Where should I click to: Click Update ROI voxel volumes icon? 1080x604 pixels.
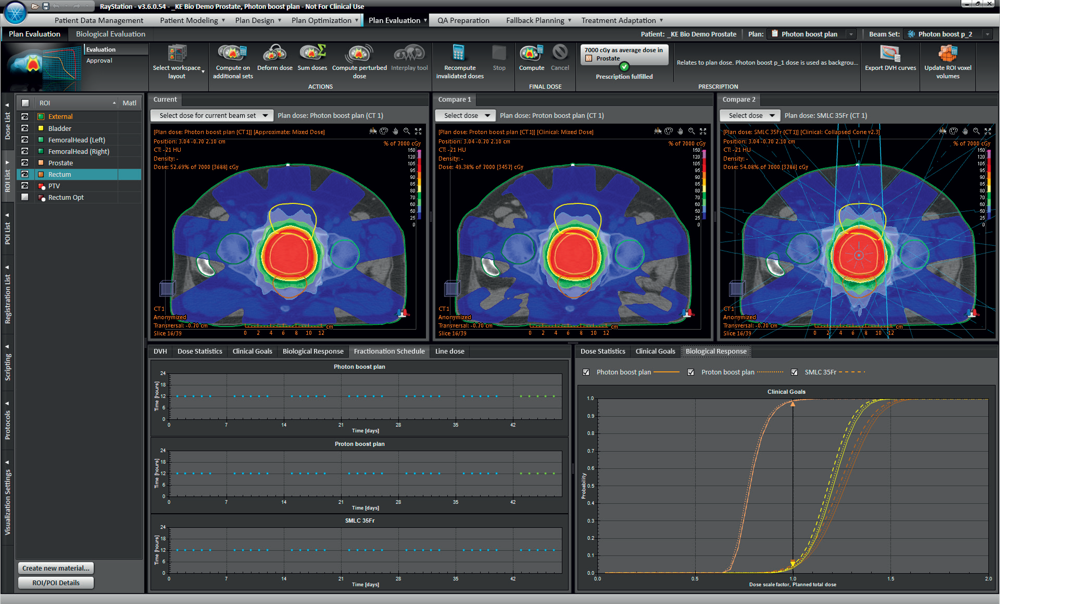[947, 53]
